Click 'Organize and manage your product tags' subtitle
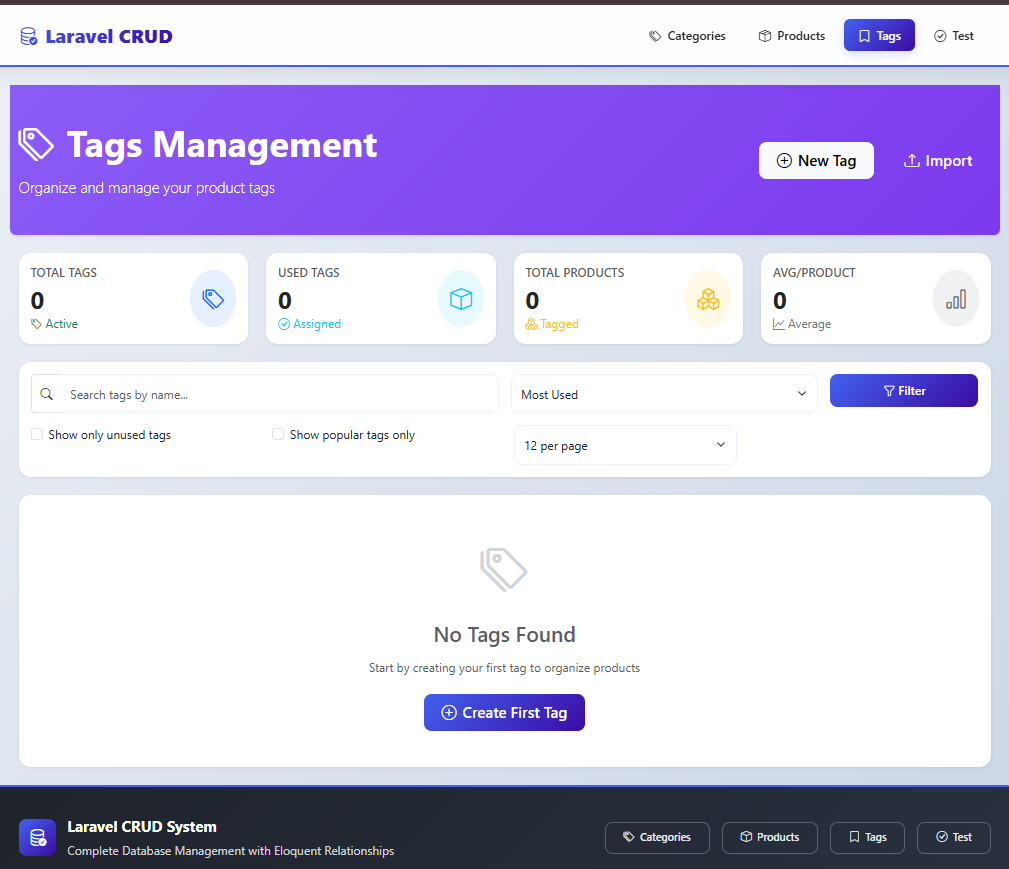 [147, 188]
